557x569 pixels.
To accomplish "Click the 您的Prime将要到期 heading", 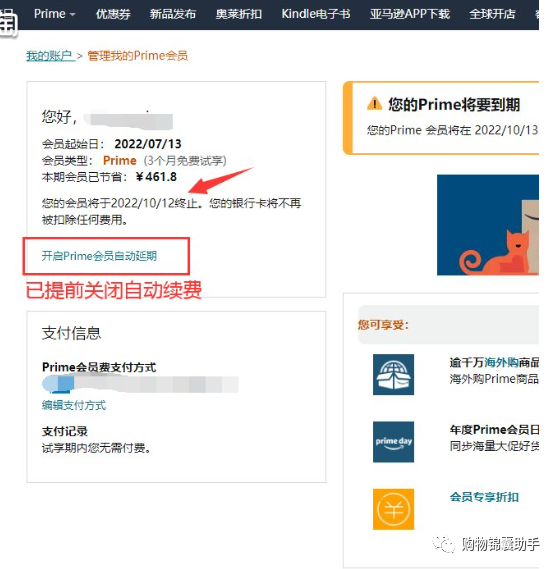I will pos(454,104).
